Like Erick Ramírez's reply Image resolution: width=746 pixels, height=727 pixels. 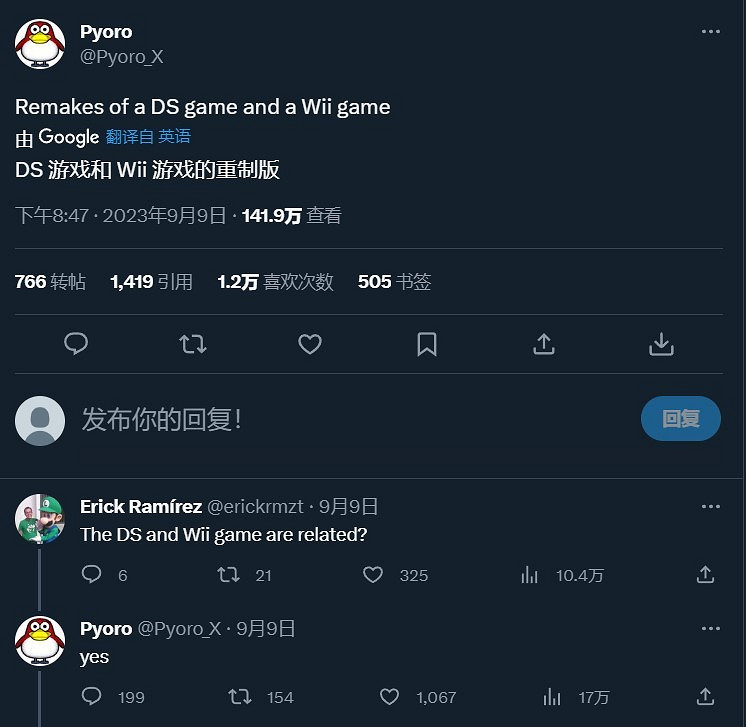click(x=373, y=575)
